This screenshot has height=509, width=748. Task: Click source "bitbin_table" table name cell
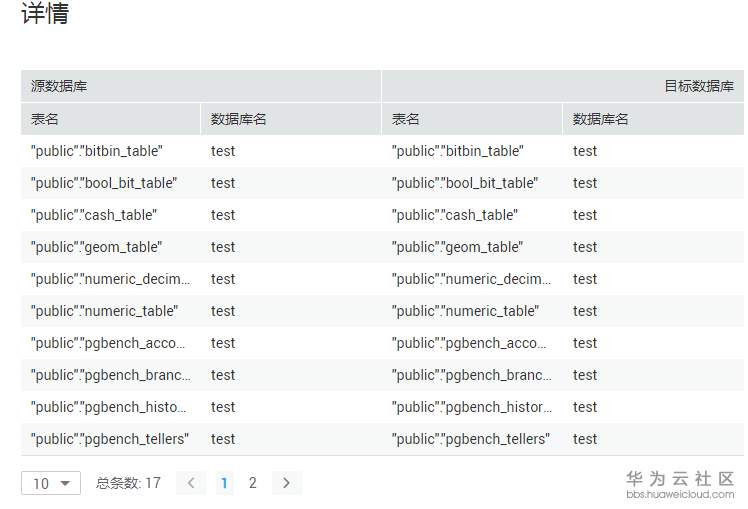97,151
